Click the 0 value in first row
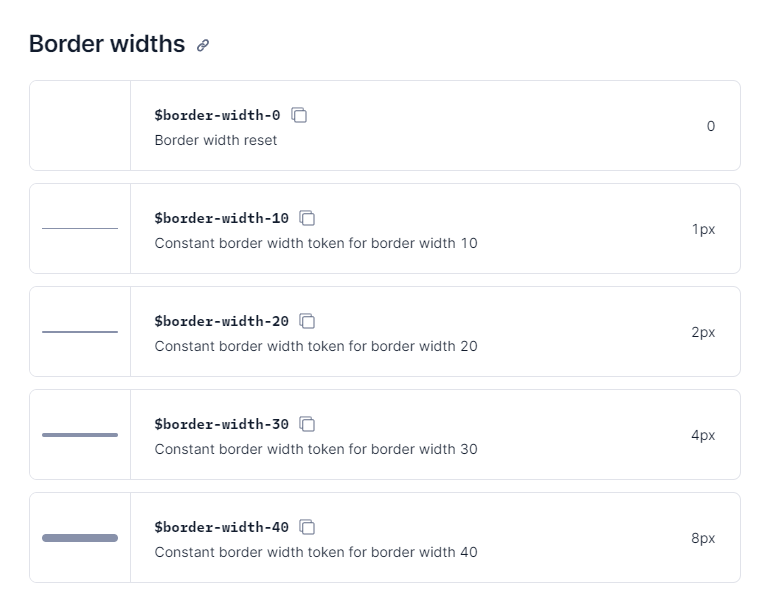This screenshot has height=608, width=759. click(711, 126)
